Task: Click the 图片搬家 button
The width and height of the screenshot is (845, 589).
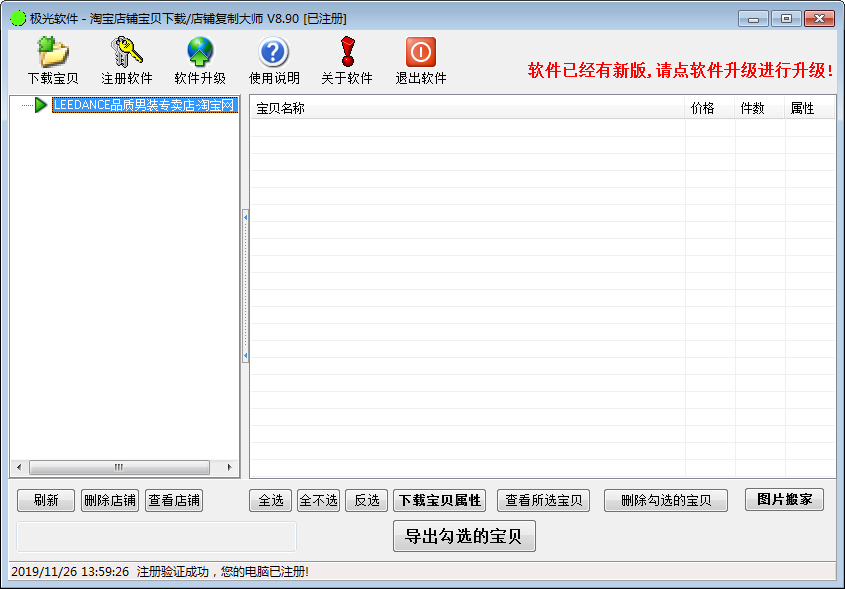Action: click(785, 500)
